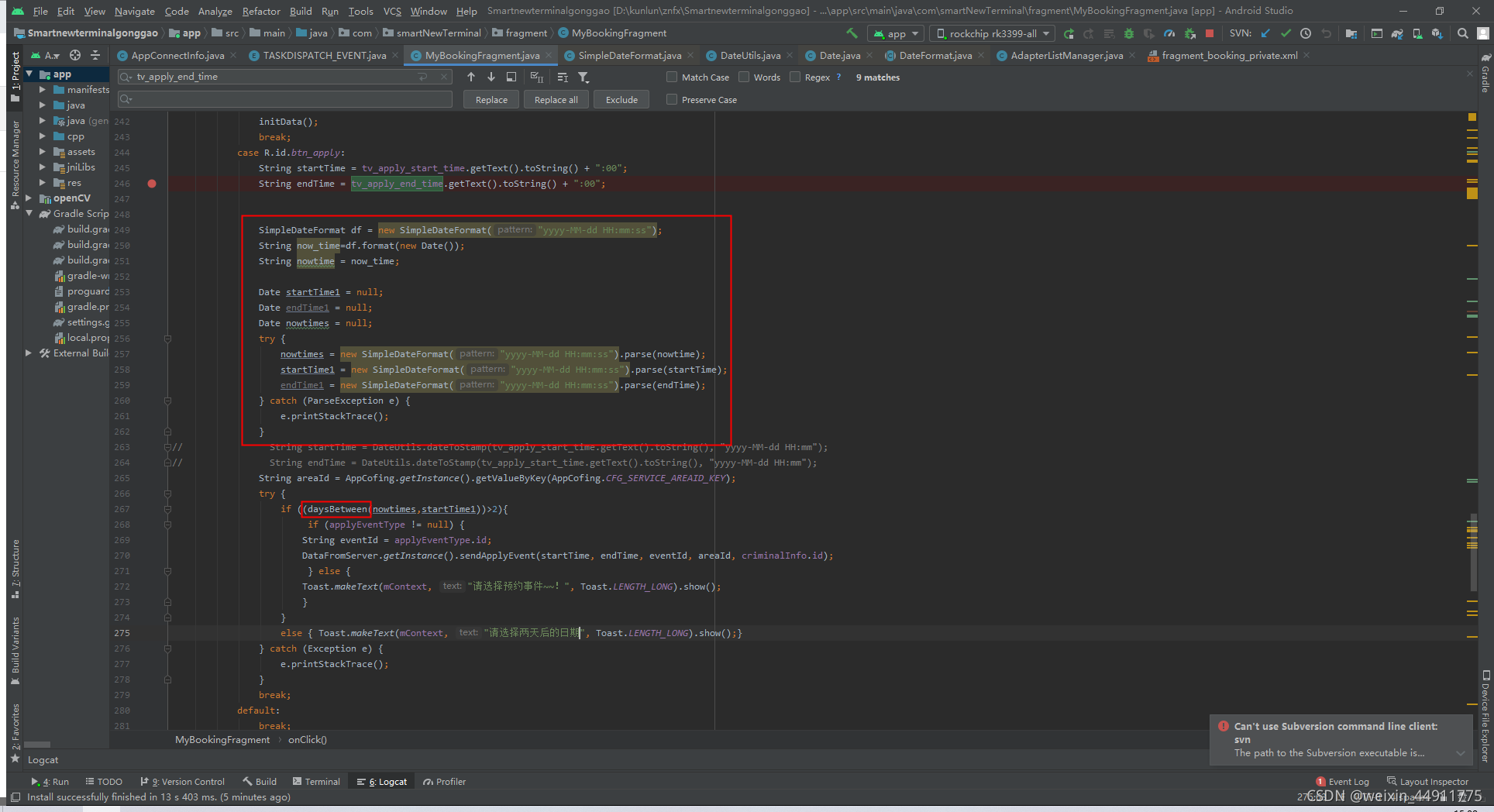The width and height of the screenshot is (1494, 812).
Task: Click the SVN Update Project arrow
Action: point(1265,33)
